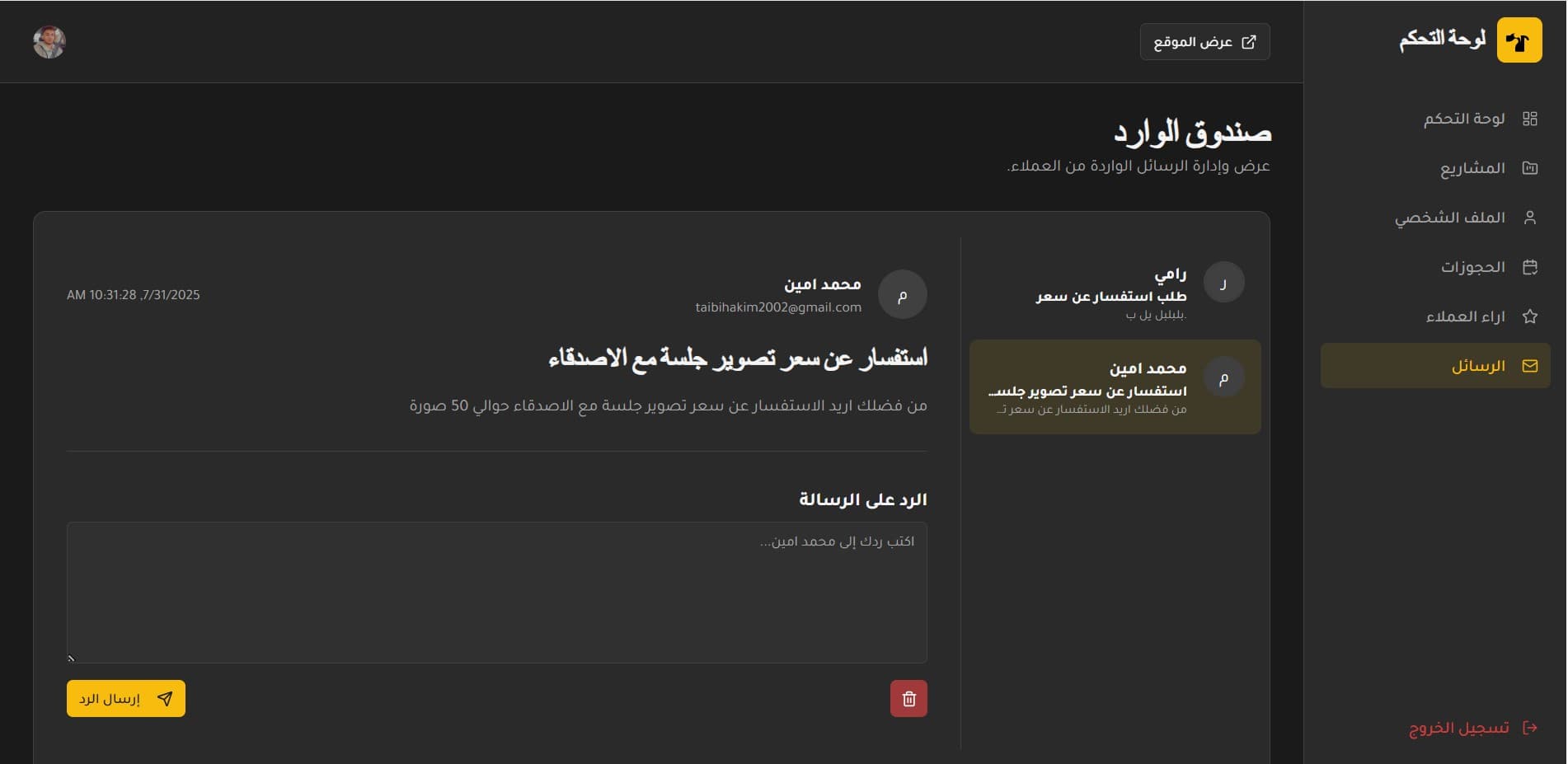Select the اراء العملاء star icon

click(x=1531, y=316)
